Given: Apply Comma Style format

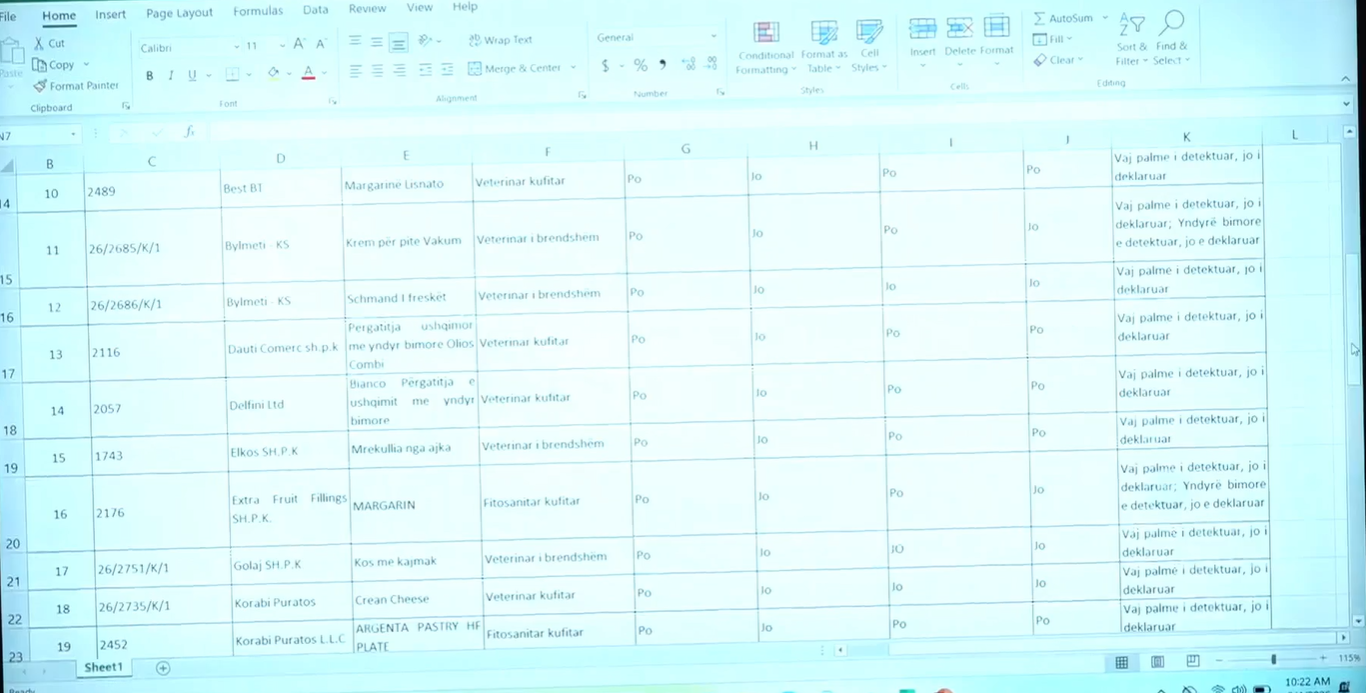Looking at the screenshot, I should (x=663, y=65).
